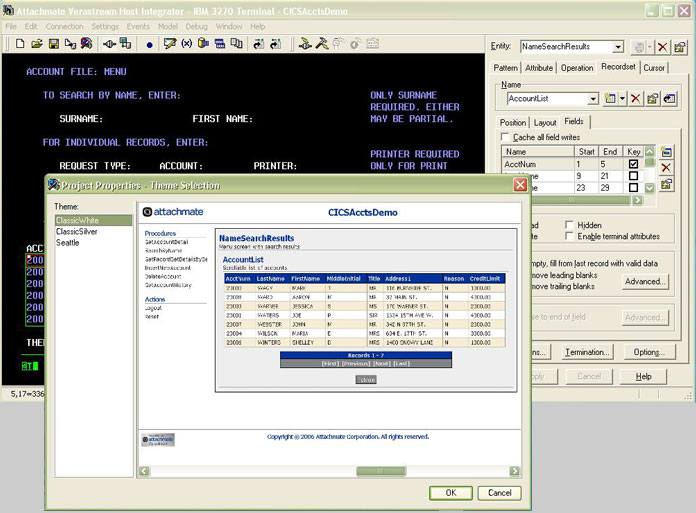Screen dimensions: 696x513
Task: Delete the NameSearchResults entity with red X
Action: (x=662, y=47)
